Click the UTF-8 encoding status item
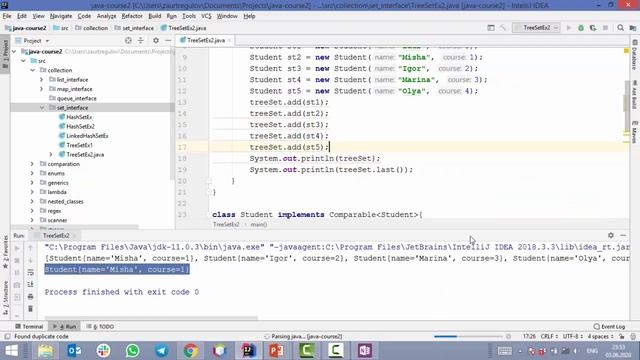 (573, 337)
